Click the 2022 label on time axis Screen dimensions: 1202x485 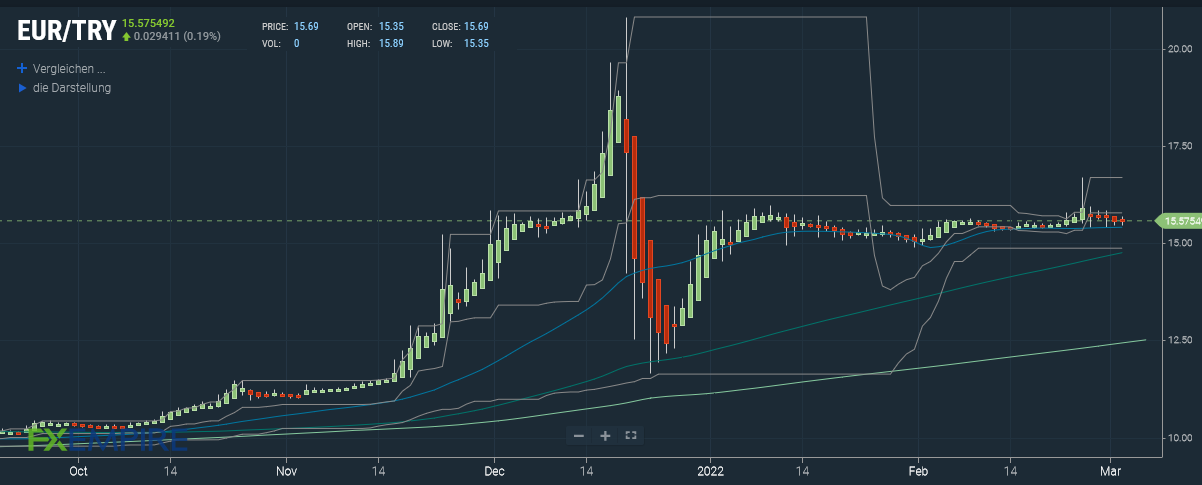pos(710,469)
